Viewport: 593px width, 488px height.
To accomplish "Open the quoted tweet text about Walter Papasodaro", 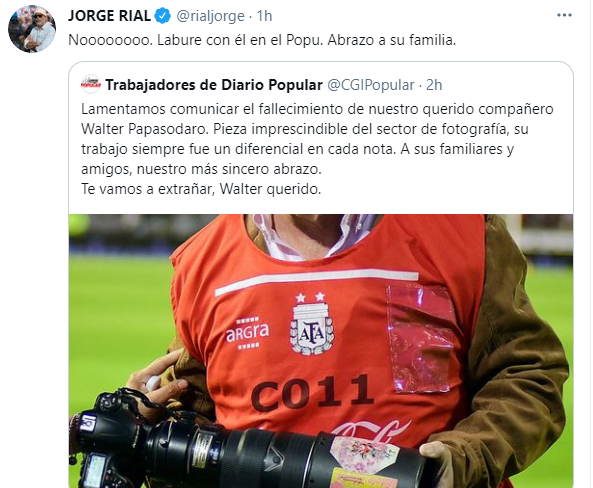I will click(317, 149).
